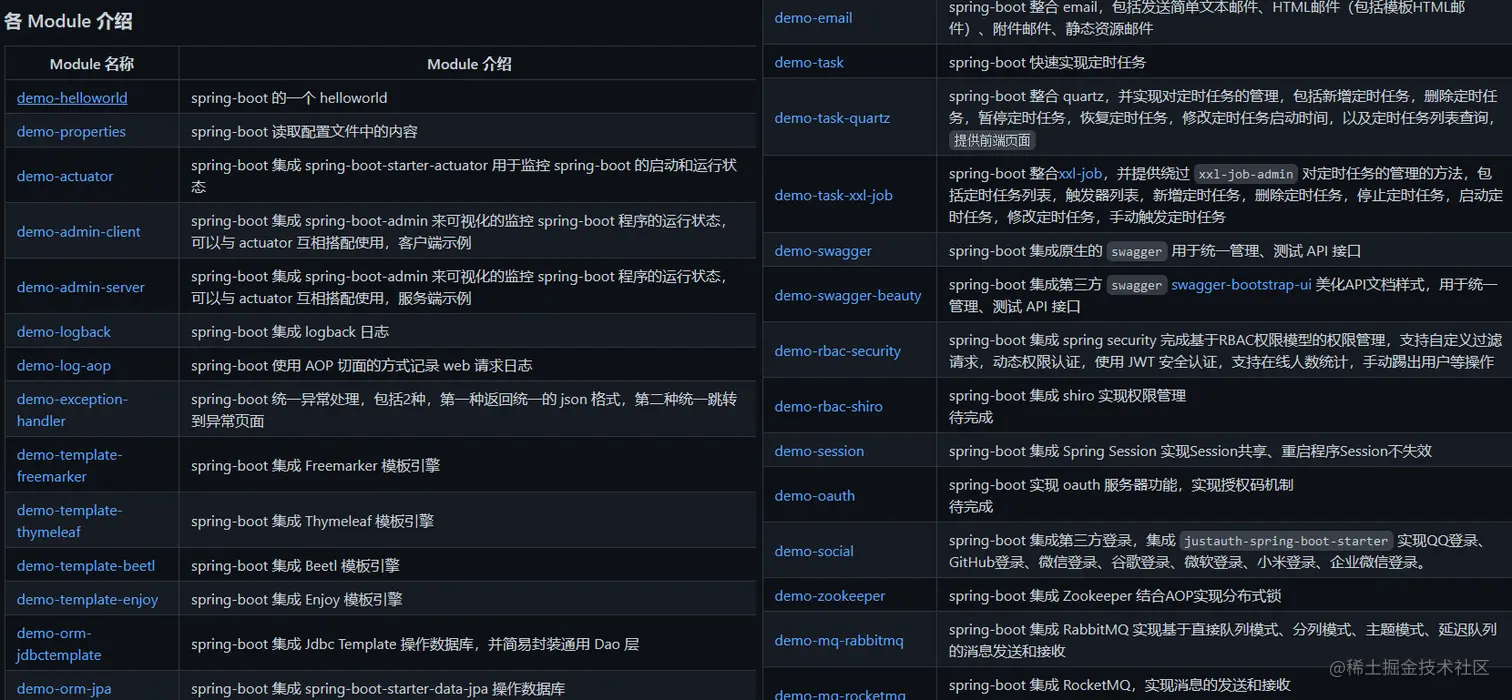Image resolution: width=1512 pixels, height=700 pixels.
Task: Open the demo-oauth link
Action: tap(815, 496)
